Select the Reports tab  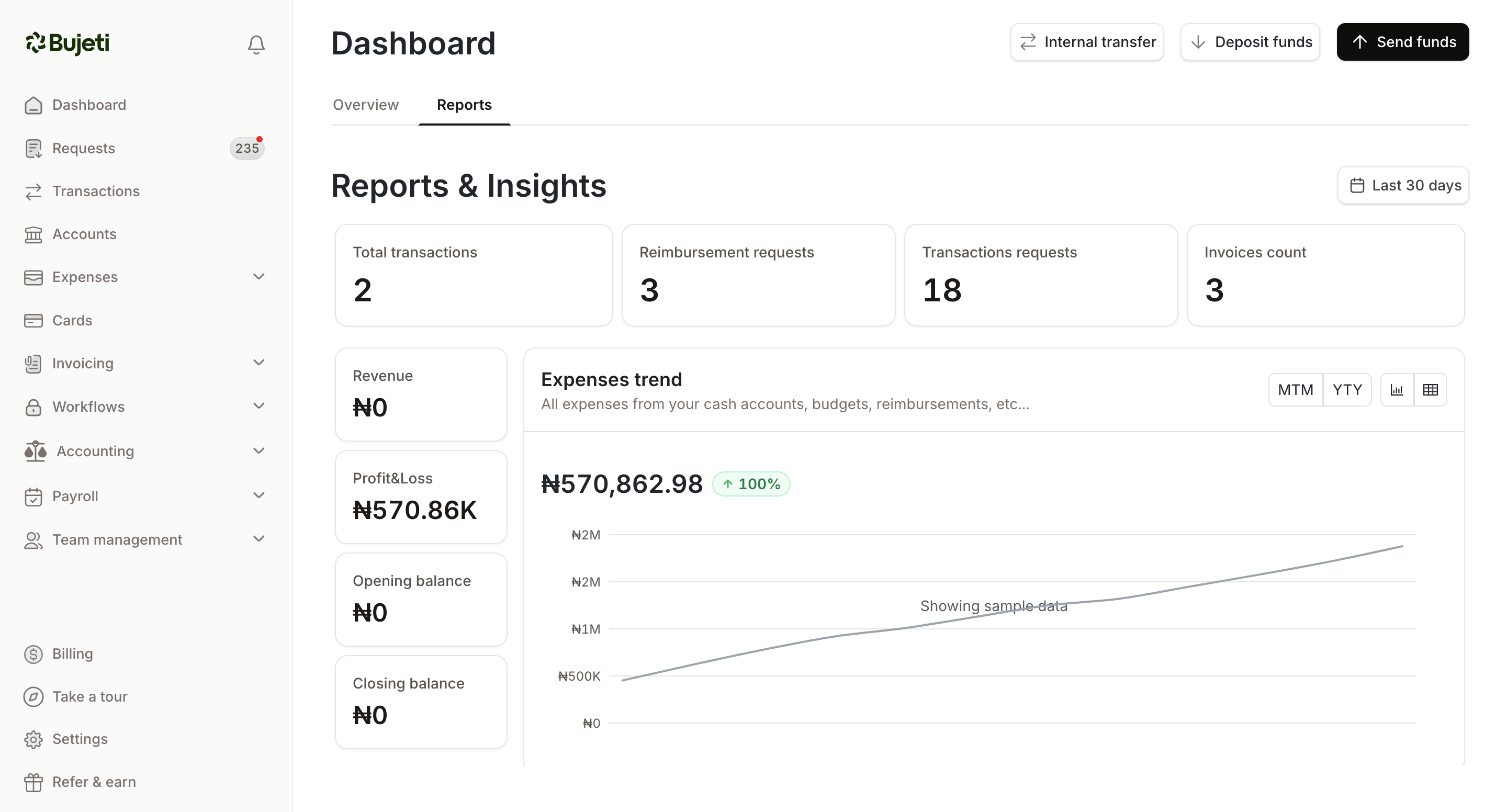464,105
